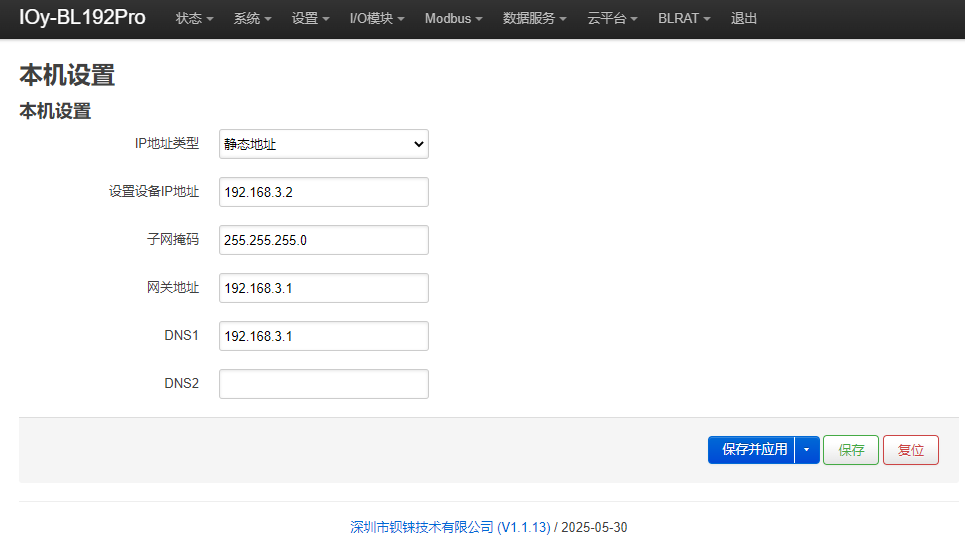Open the 状态 menu
The image size is (965, 542).
click(194, 18)
